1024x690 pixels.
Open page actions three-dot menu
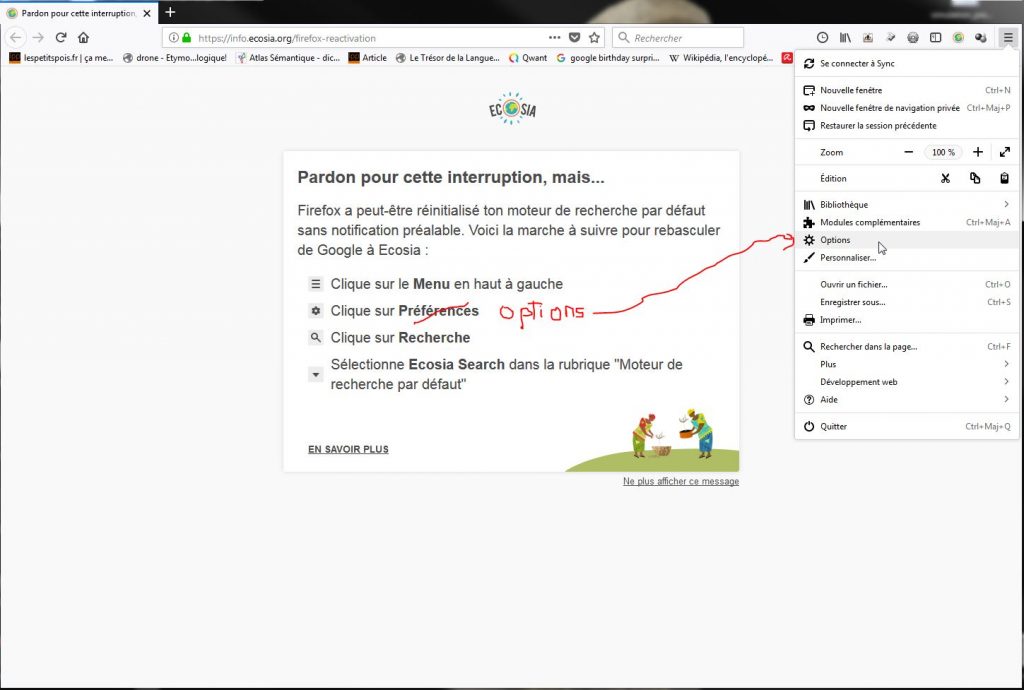pyautogui.click(x=554, y=38)
